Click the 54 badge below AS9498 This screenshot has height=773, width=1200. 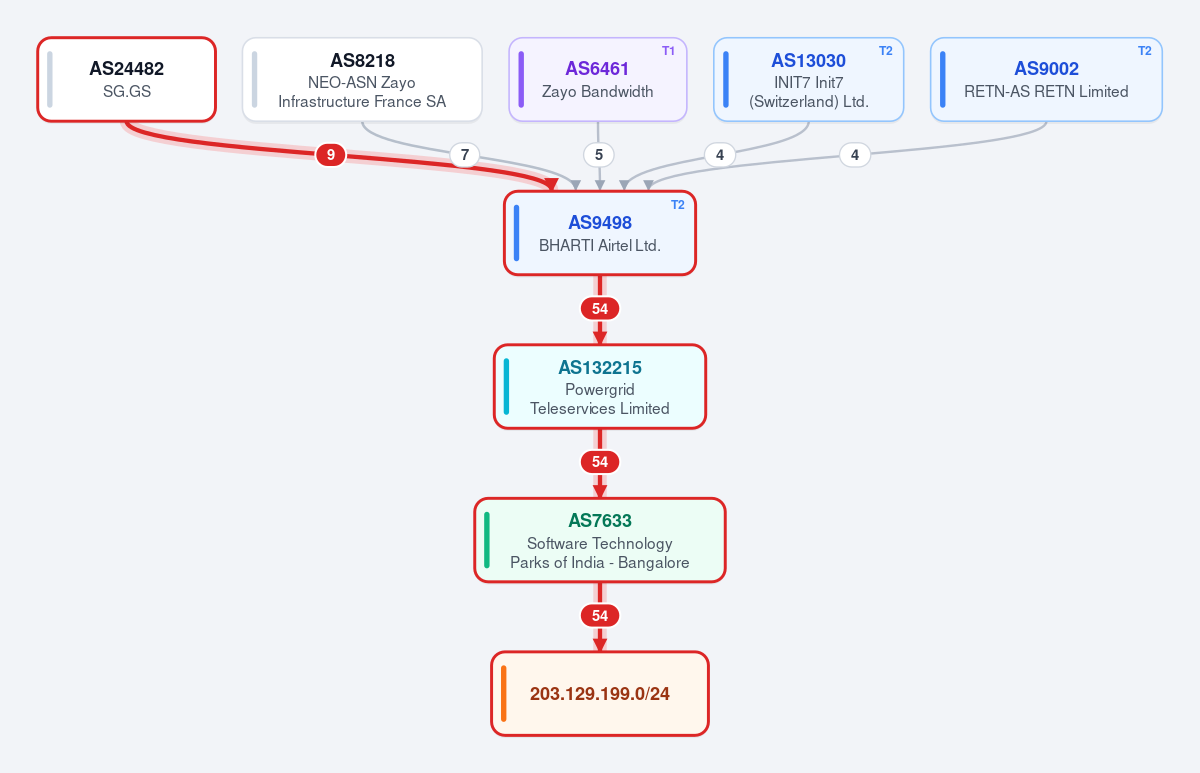(600, 308)
